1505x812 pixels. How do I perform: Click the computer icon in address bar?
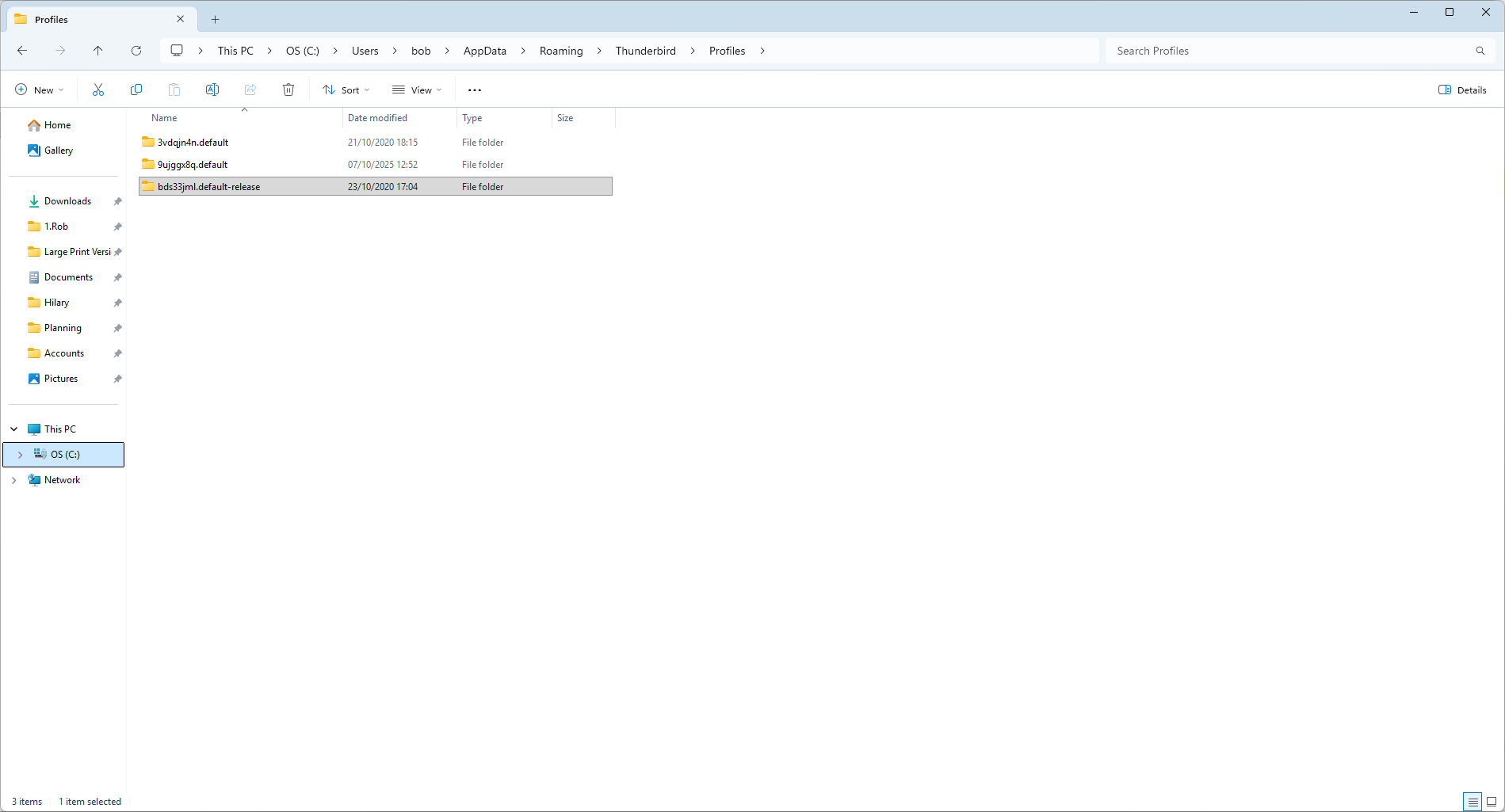click(x=177, y=51)
